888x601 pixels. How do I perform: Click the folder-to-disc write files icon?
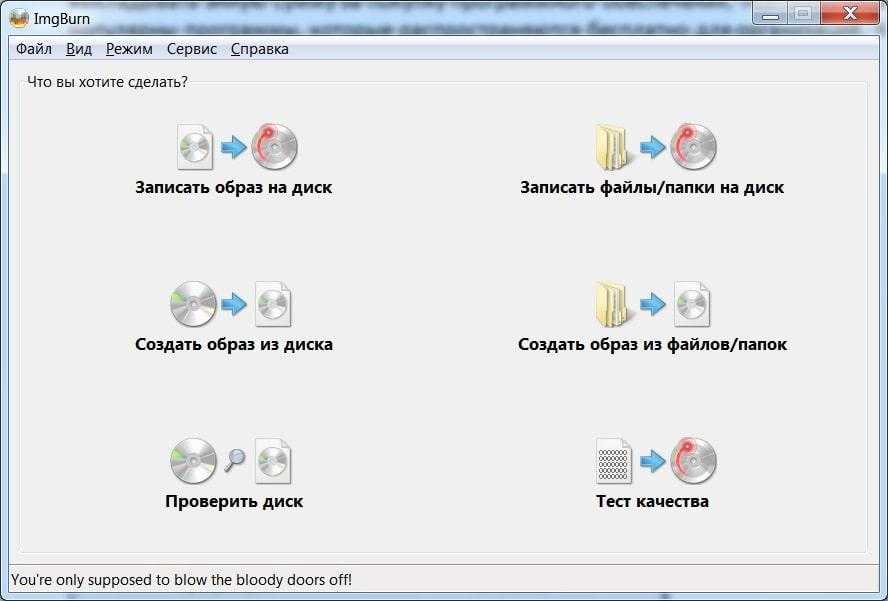tap(656, 147)
